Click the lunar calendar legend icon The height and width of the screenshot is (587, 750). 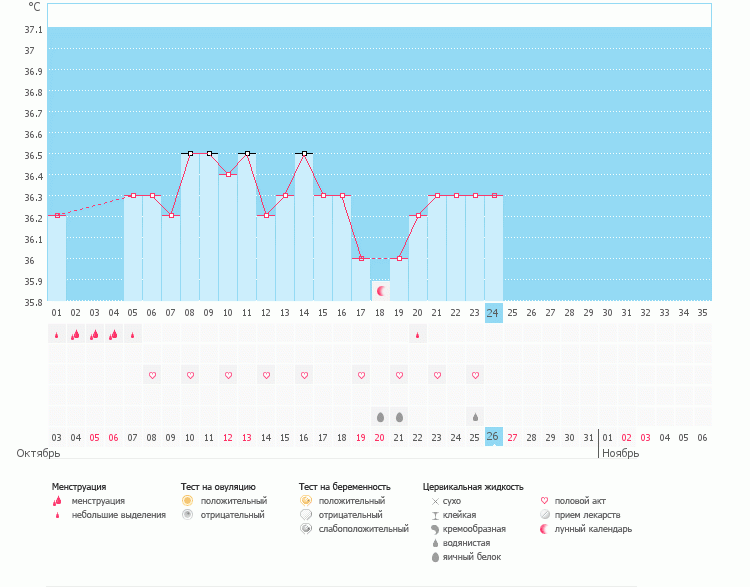point(545,528)
